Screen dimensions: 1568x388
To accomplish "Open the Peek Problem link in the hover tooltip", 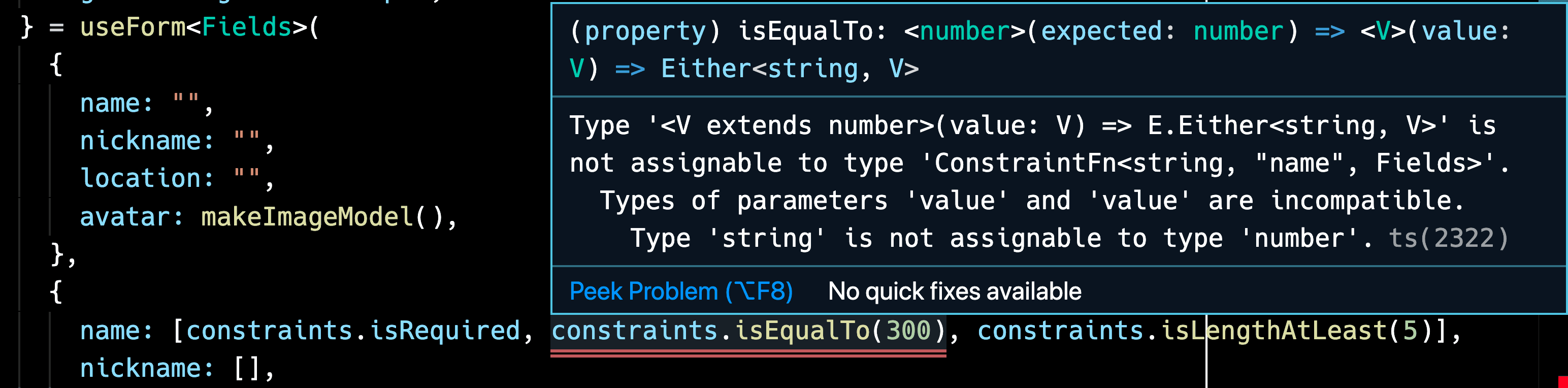I will (x=681, y=292).
